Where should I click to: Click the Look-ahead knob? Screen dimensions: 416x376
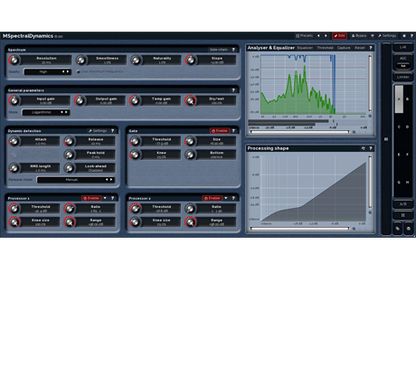[69, 168]
